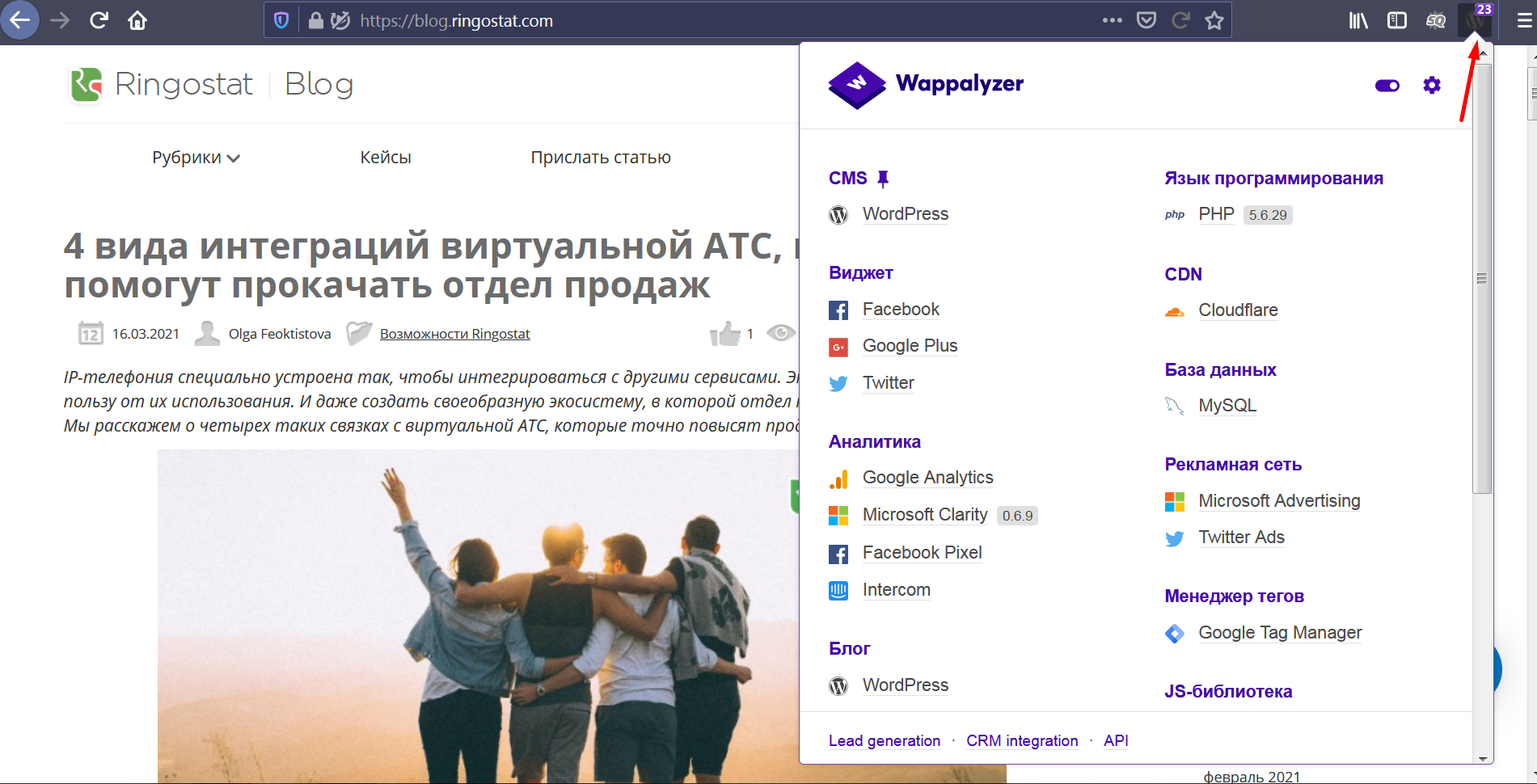Image resolution: width=1537 pixels, height=784 pixels.
Task: Open the Wappalyzer settings gear
Action: coord(1431,85)
